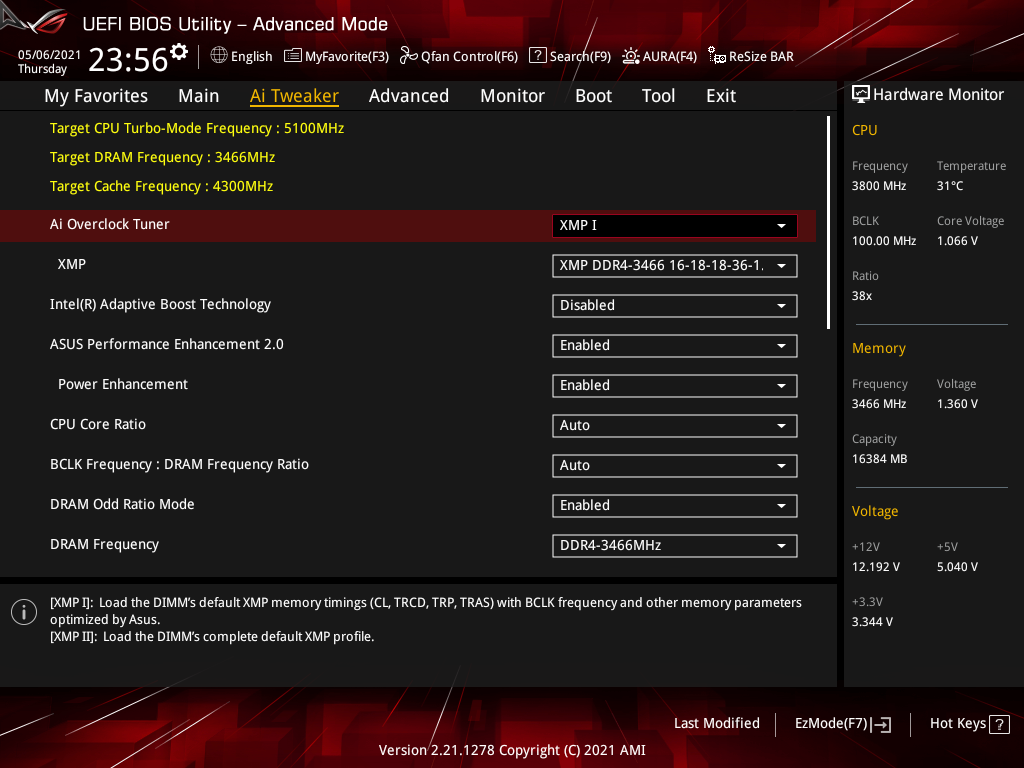Open the XMP profile dropdown
Image resolution: width=1024 pixels, height=768 pixels.
tap(675, 266)
